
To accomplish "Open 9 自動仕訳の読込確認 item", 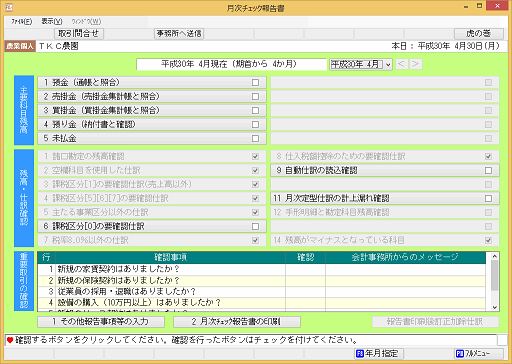I will click(x=385, y=170).
